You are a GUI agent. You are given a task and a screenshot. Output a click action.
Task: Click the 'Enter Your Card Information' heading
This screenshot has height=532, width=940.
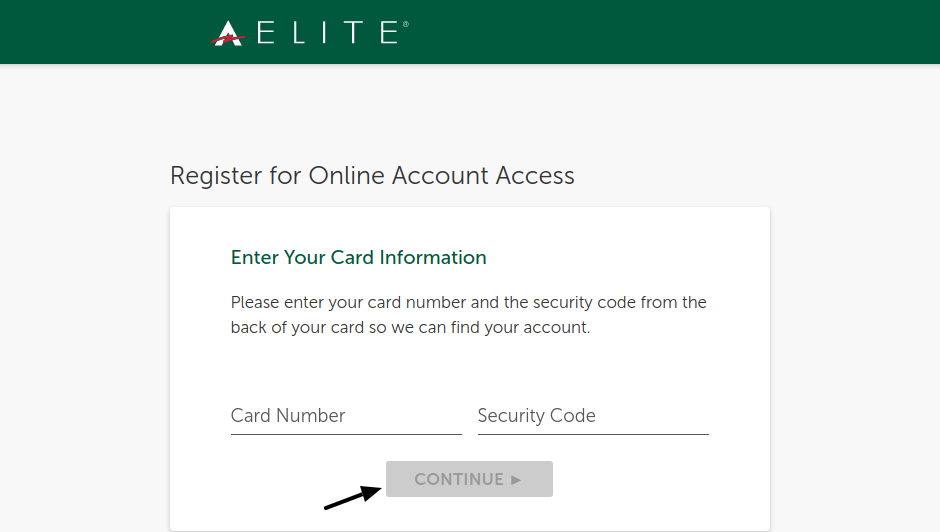(358, 257)
